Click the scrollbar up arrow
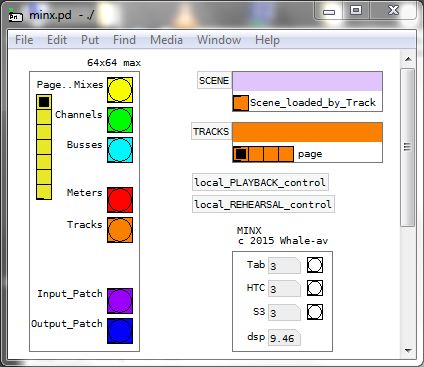This screenshot has height=367, width=424. pyautogui.click(x=408, y=59)
